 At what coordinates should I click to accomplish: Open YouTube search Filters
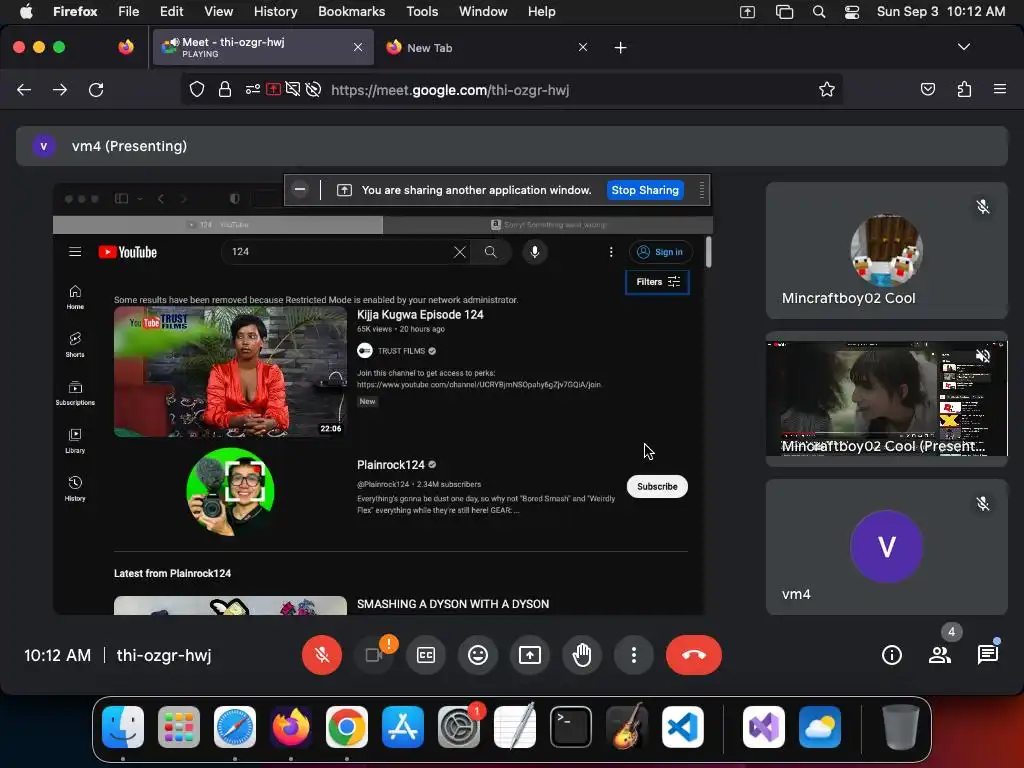click(658, 282)
